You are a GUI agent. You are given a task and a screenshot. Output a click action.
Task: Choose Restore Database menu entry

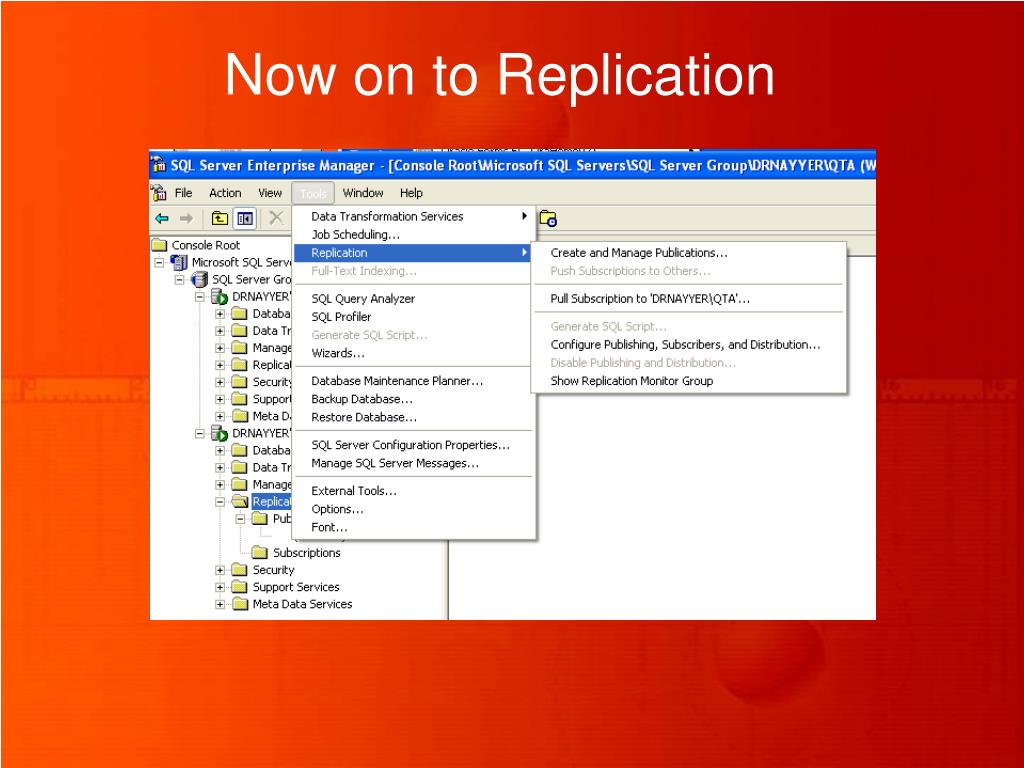tap(412, 417)
